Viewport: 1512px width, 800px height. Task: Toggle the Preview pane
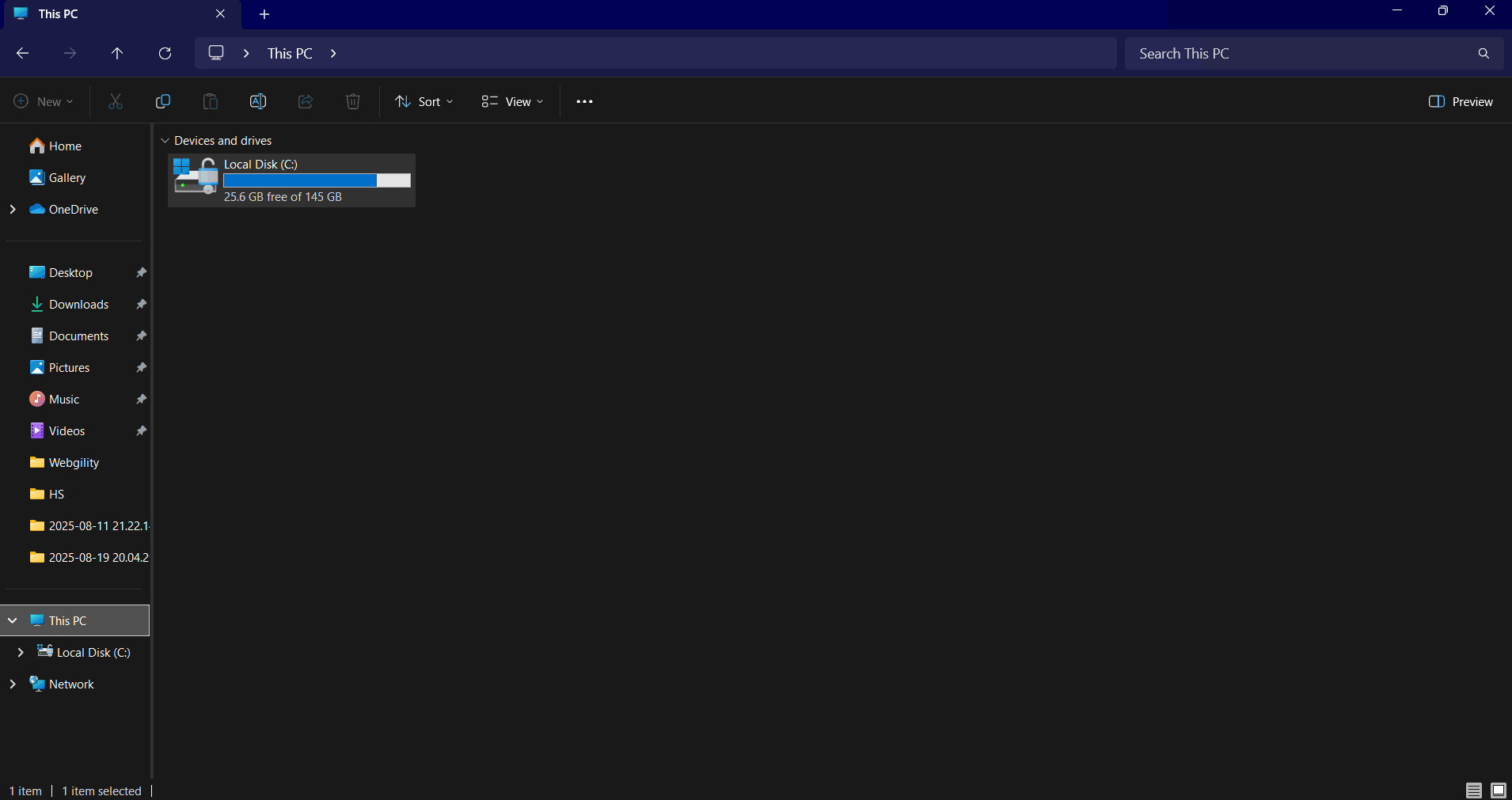coord(1461,101)
